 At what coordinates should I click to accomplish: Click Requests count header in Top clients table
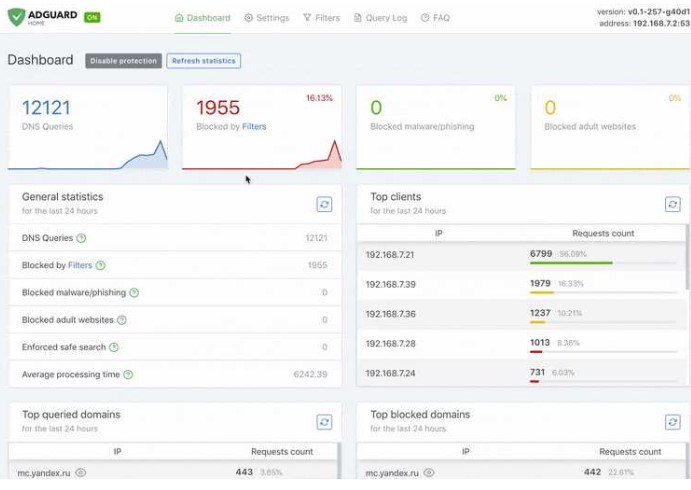(603, 233)
